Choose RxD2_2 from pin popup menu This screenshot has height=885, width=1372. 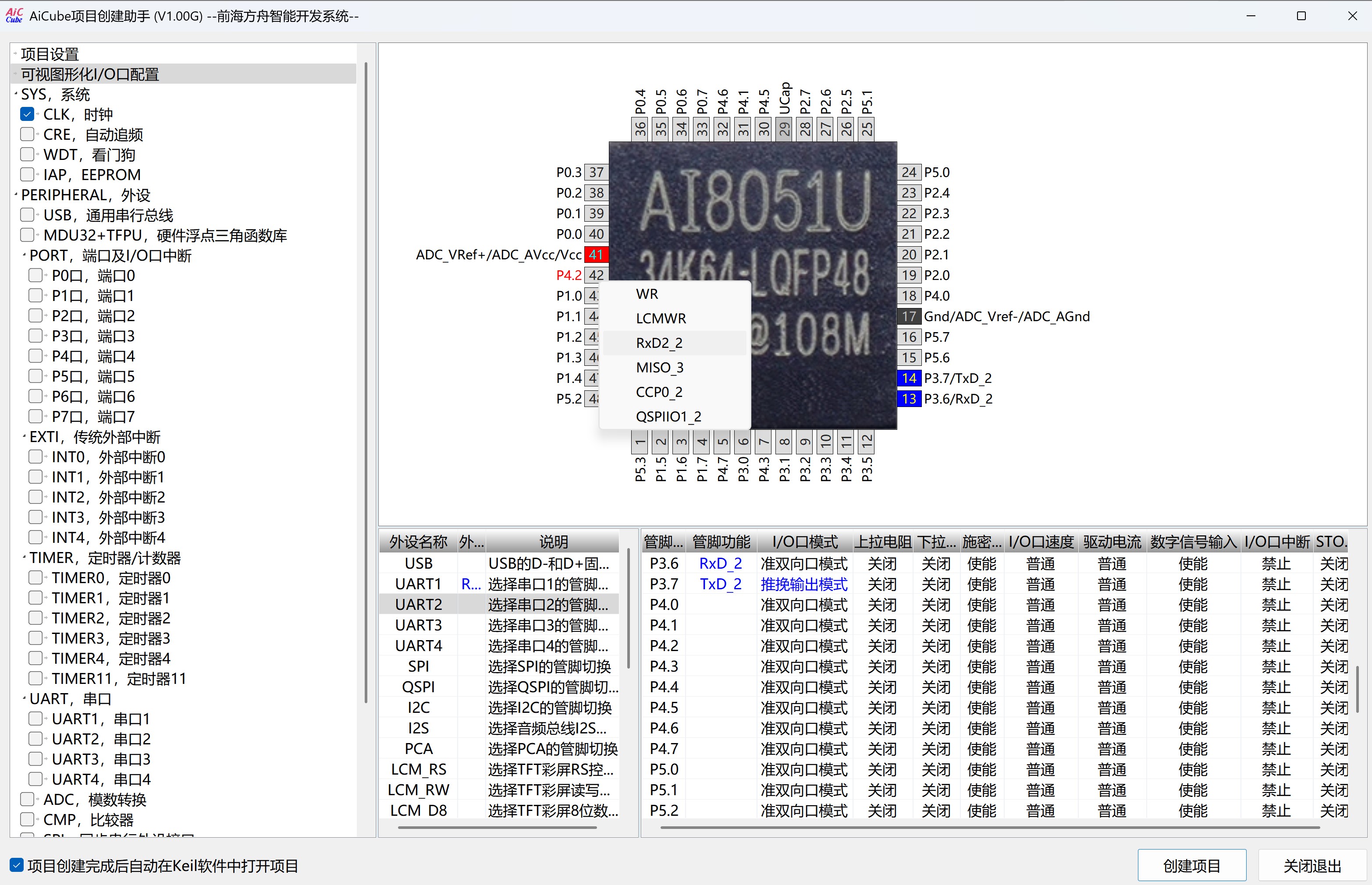(x=659, y=343)
